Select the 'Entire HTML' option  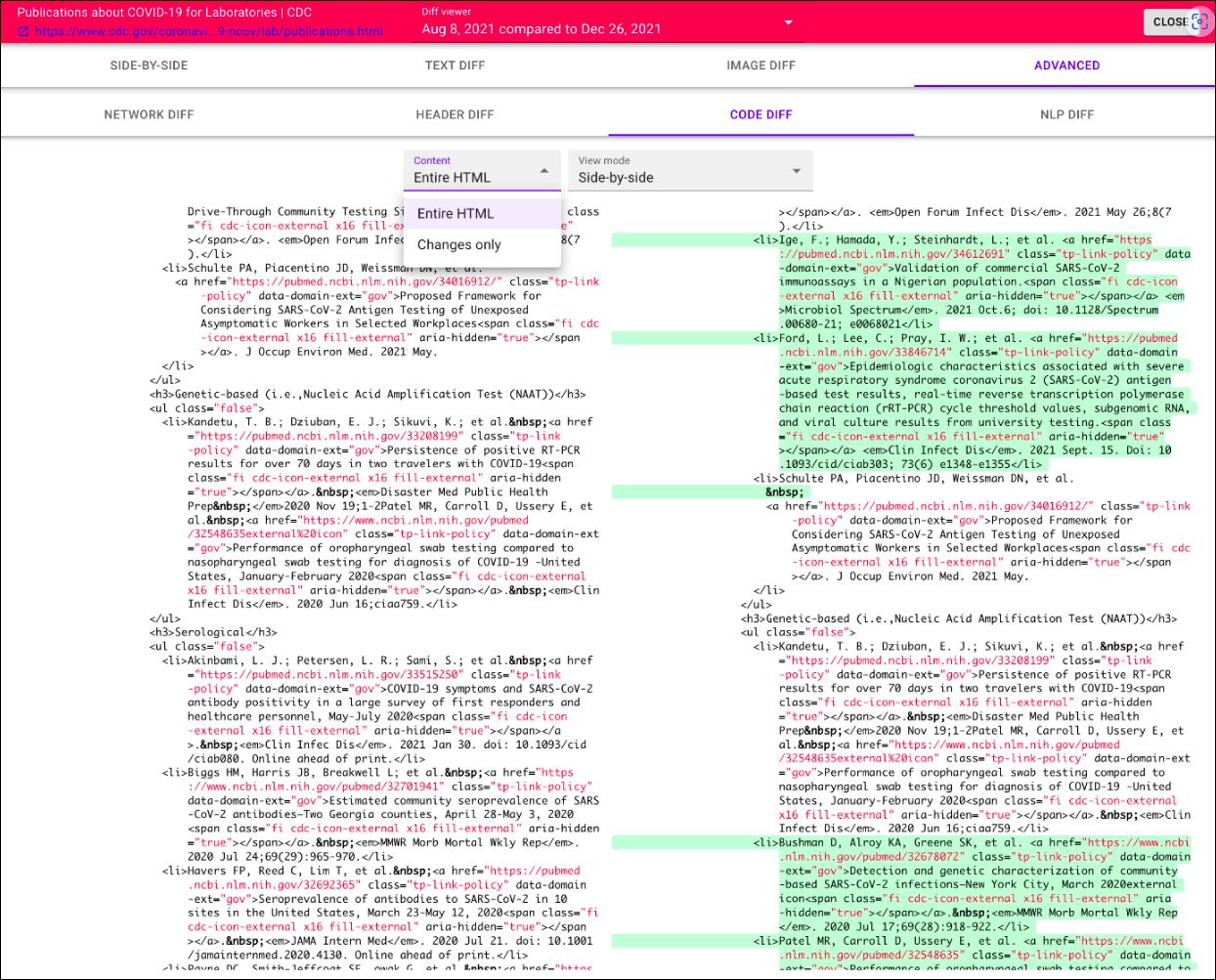(x=456, y=213)
